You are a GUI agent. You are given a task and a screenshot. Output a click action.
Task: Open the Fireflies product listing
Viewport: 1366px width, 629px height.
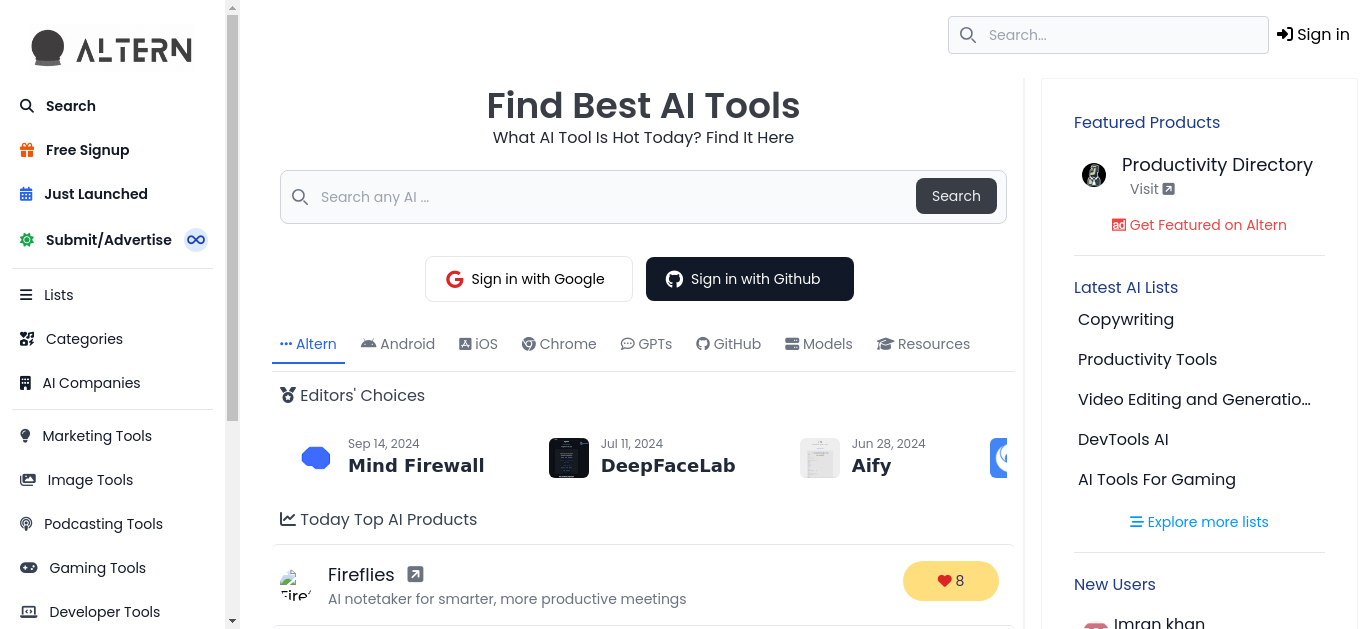pos(361,575)
